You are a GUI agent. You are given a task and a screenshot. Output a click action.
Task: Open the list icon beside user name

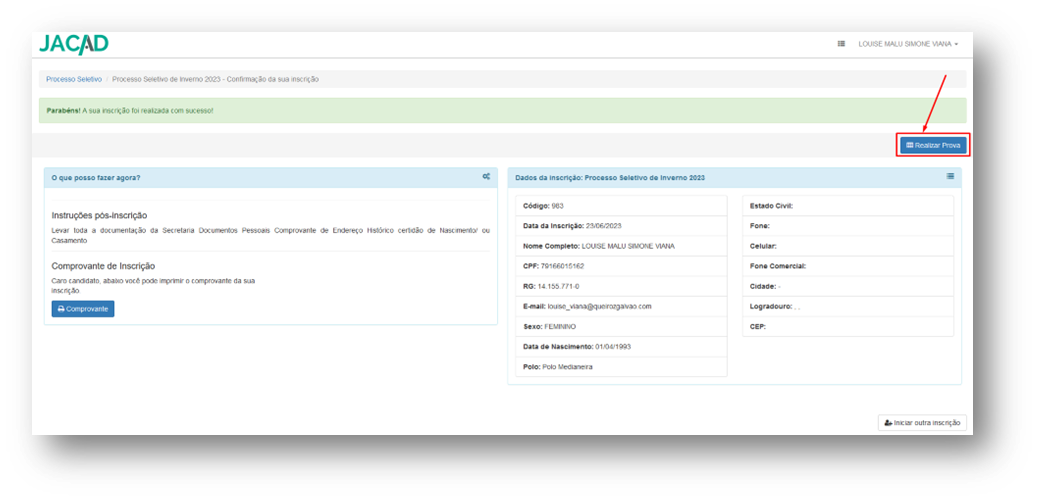[x=841, y=44]
